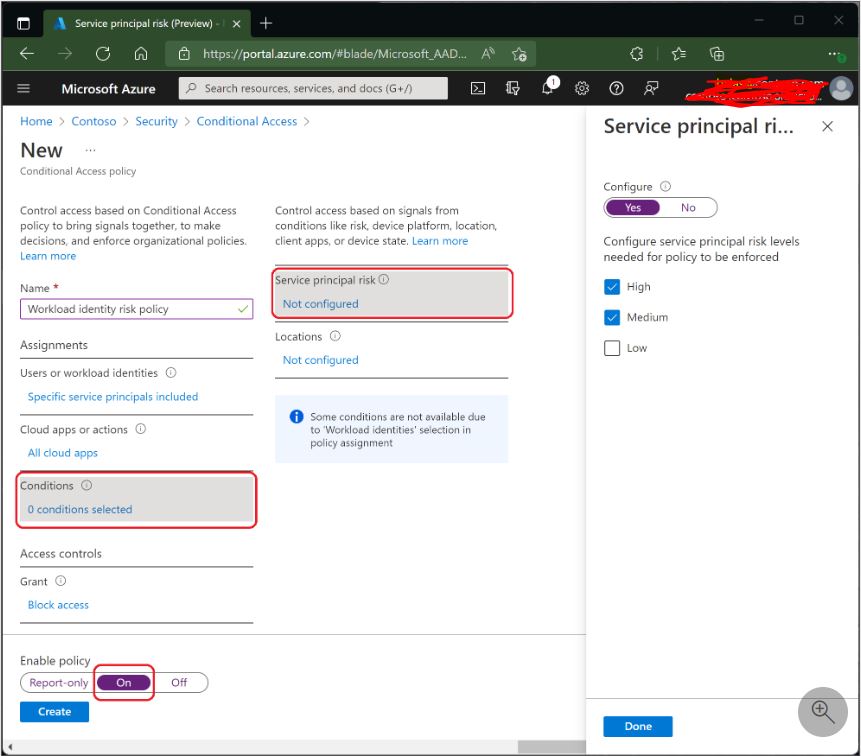The image size is (861, 756).
Task: Show info tooltip for Locations
Action: pyautogui.click(x=335, y=336)
